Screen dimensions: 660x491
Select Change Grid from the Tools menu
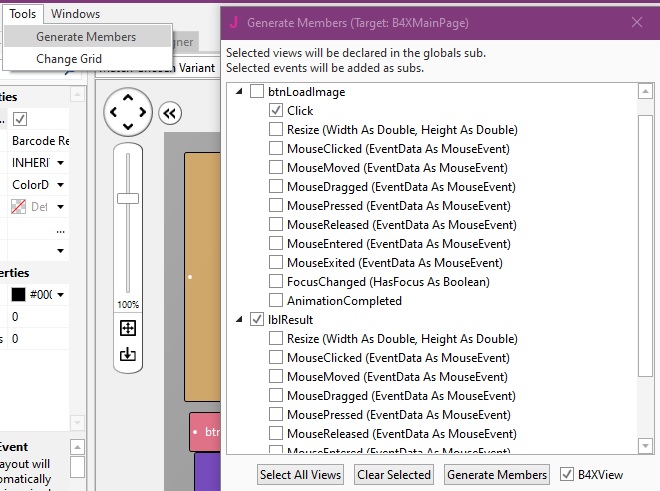[x=69, y=59]
